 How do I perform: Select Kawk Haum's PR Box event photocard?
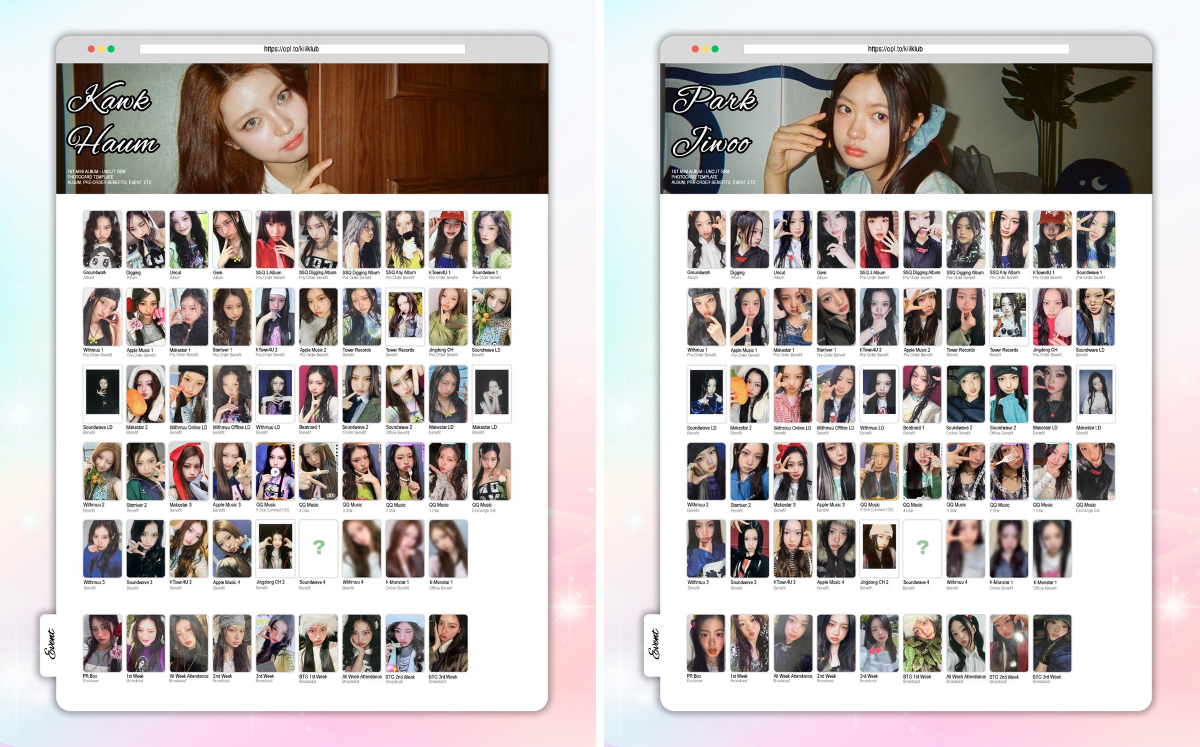[x=102, y=643]
